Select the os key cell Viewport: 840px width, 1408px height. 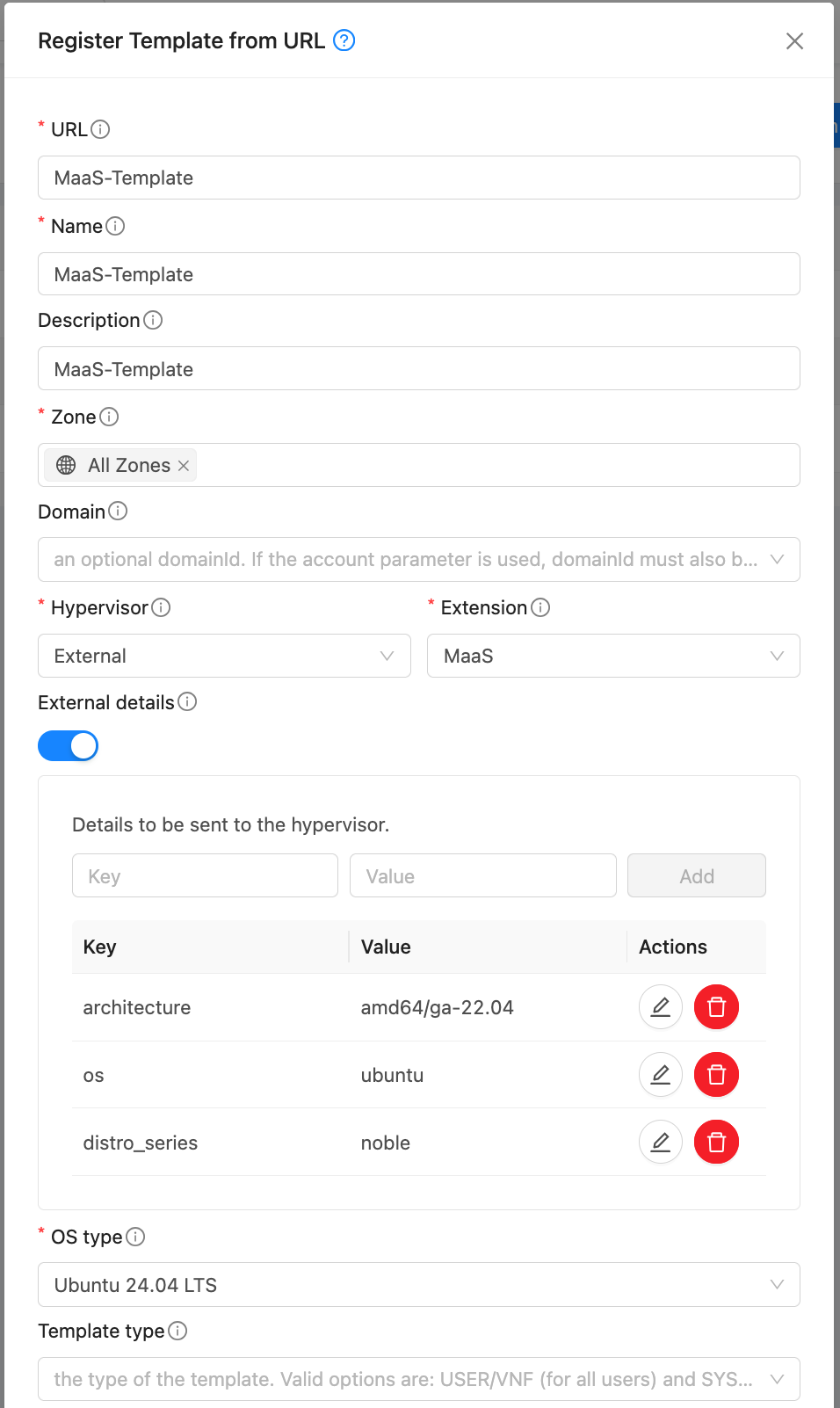[211, 1075]
